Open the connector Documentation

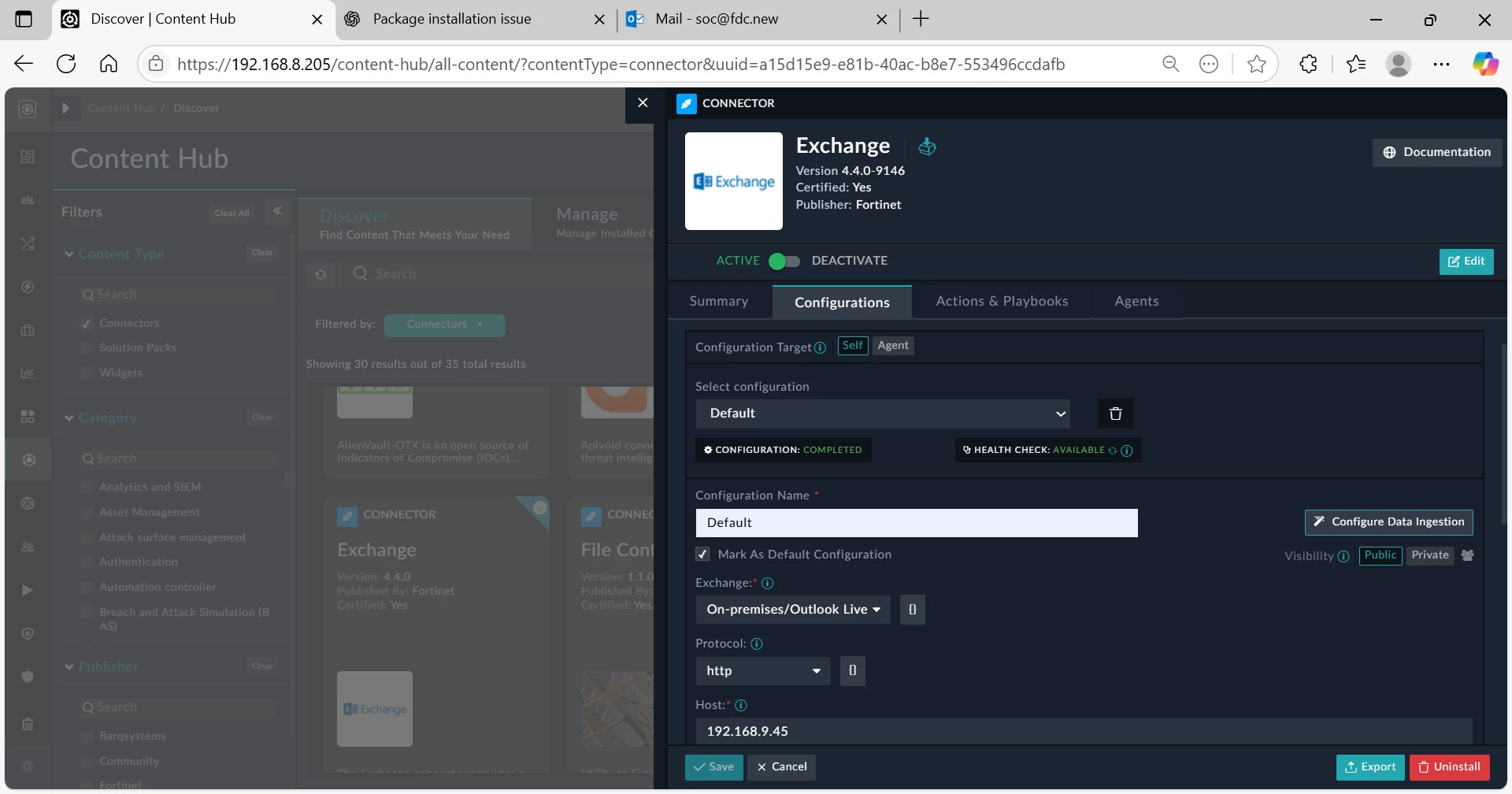(1437, 153)
